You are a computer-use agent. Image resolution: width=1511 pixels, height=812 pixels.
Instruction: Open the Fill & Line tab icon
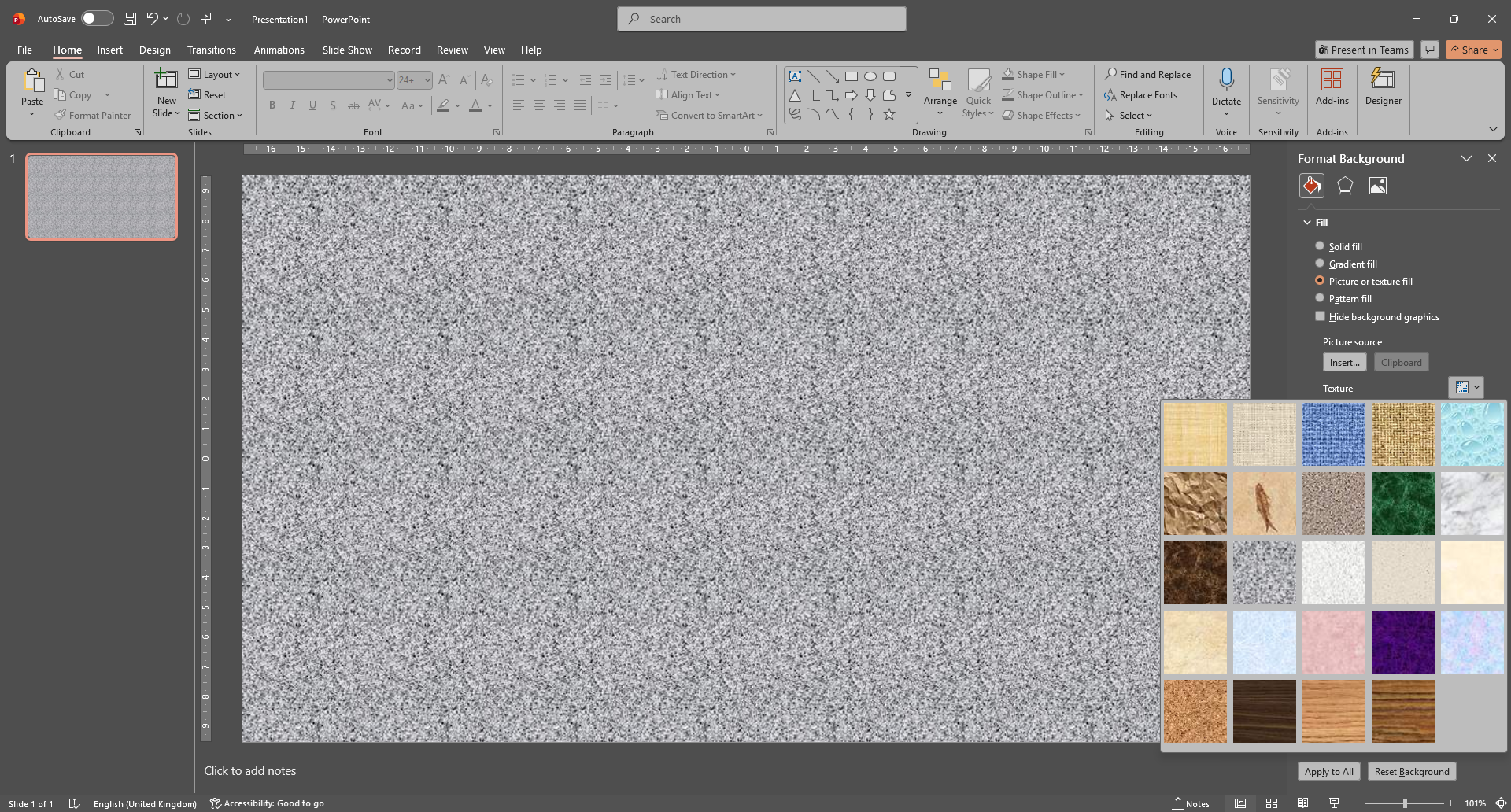(x=1312, y=186)
